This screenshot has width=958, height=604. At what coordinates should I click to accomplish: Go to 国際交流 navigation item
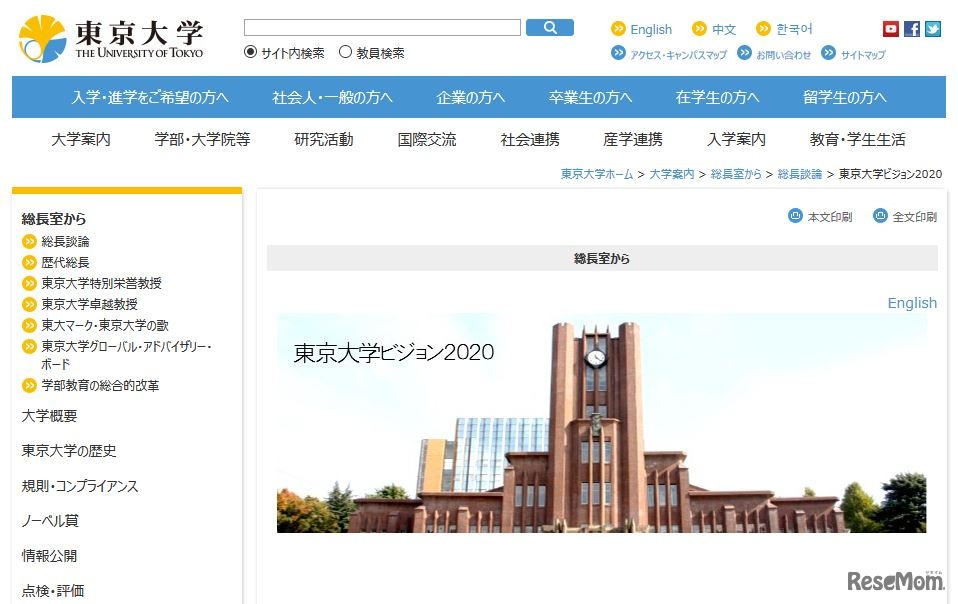[427, 139]
